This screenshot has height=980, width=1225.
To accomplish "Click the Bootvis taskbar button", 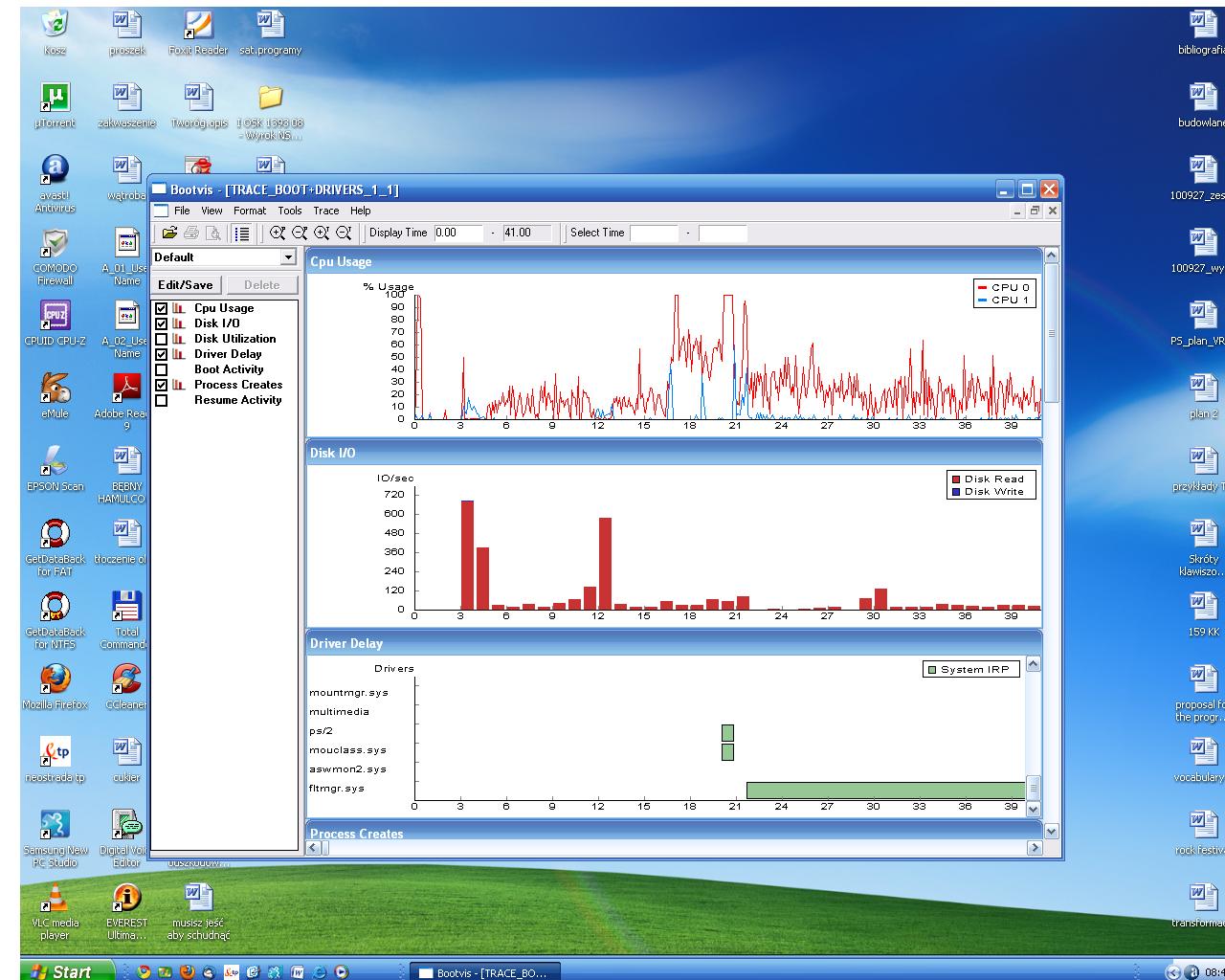I will (484, 972).
